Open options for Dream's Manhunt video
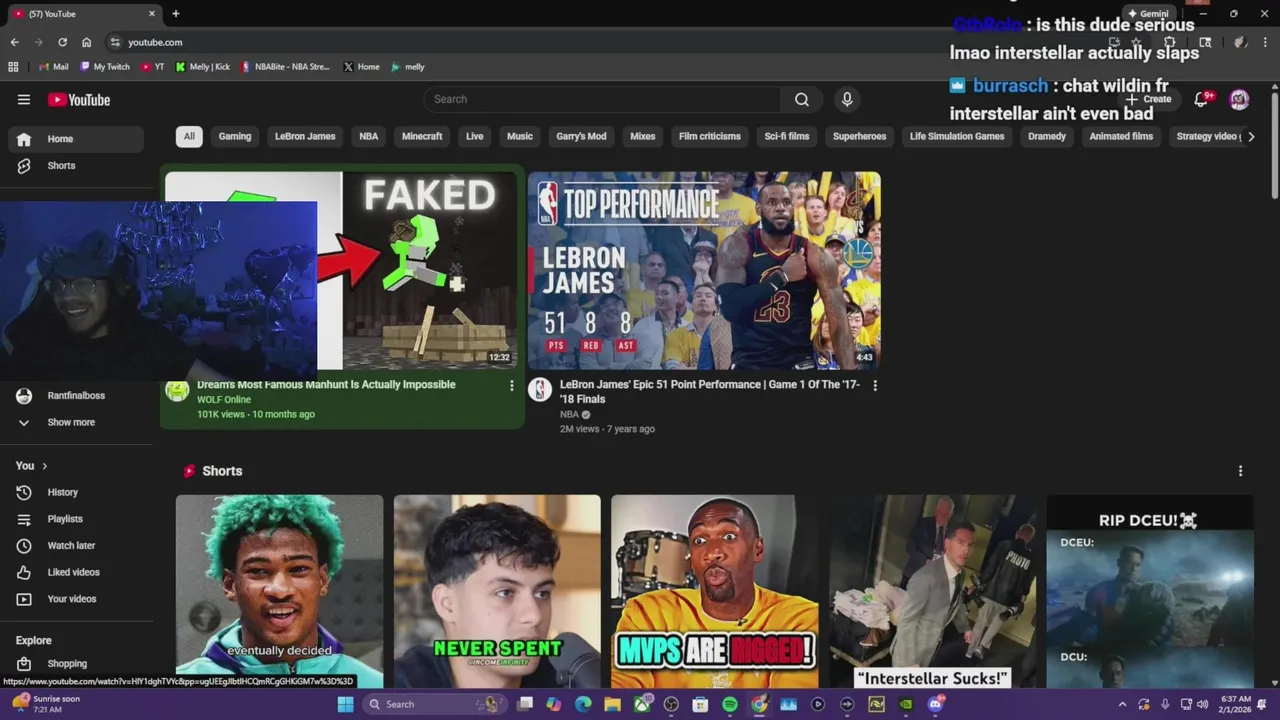The width and height of the screenshot is (1280, 720). coord(512,386)
